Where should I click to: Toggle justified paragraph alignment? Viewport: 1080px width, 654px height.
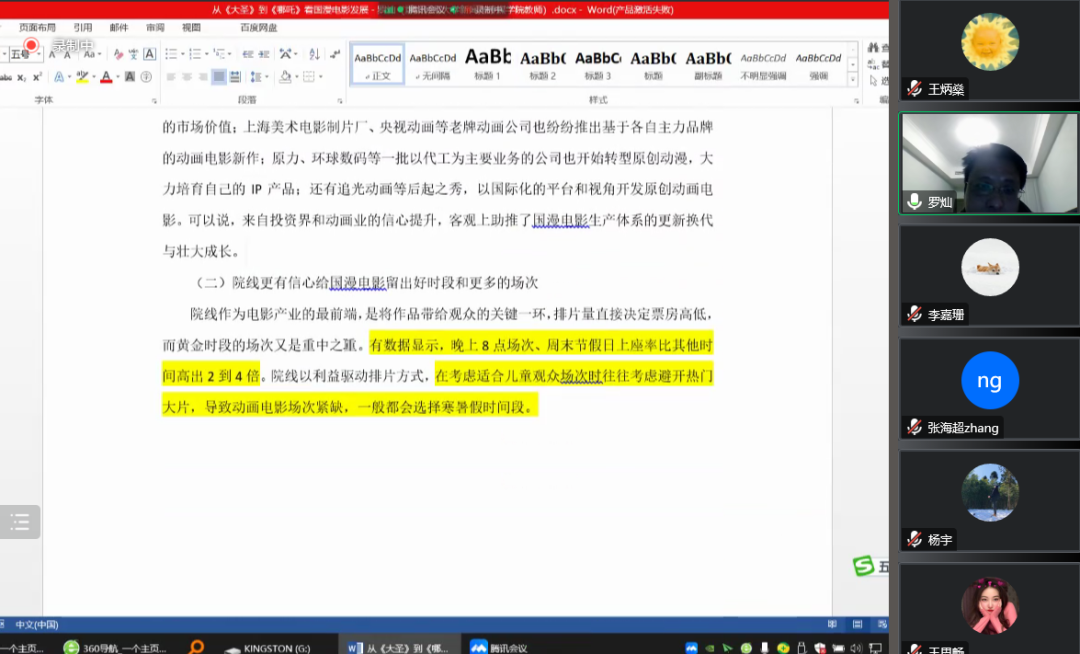(x=218, y=77)
